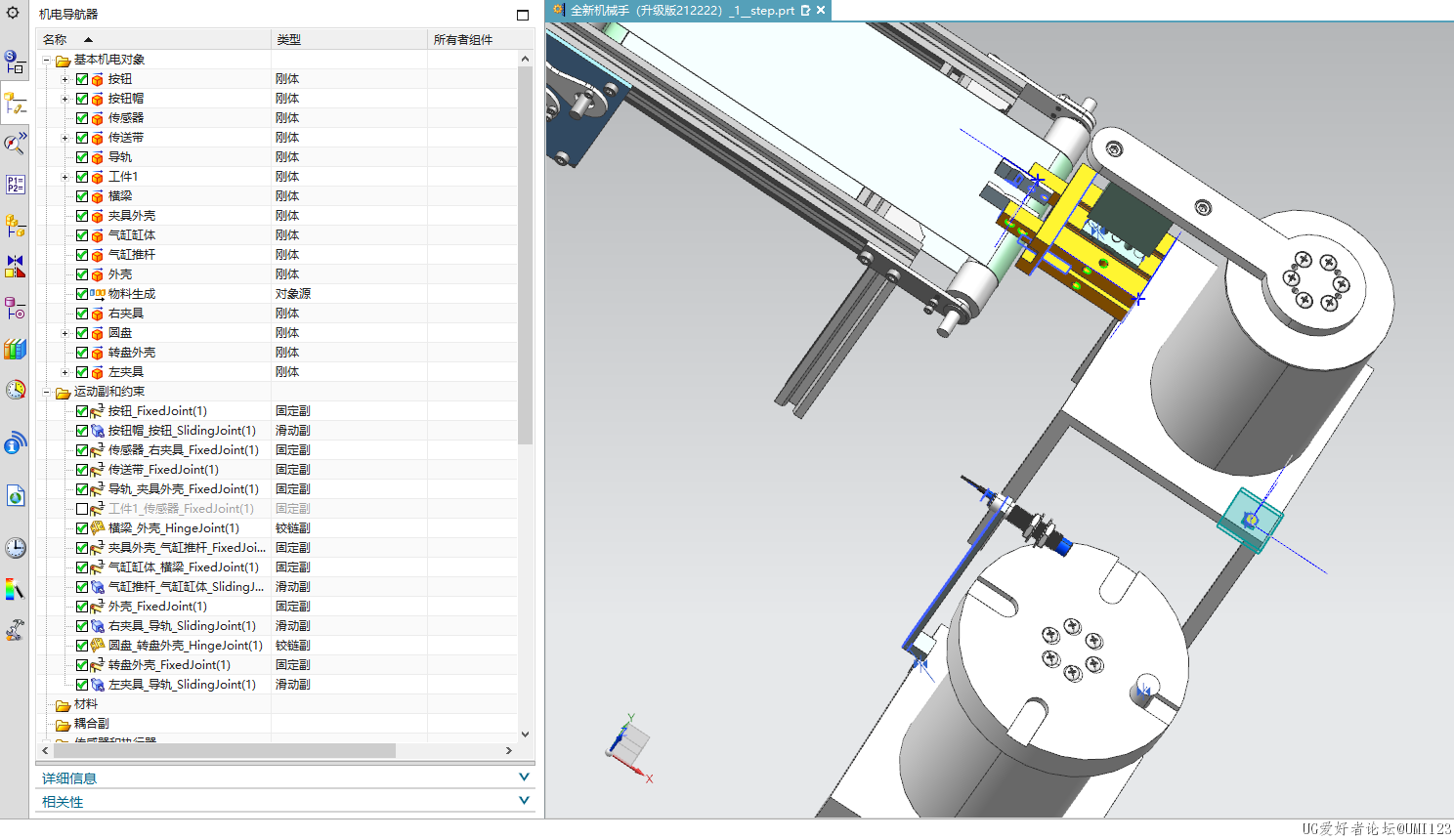Click the vertical scrollbar up arrow
The width and height of the screenshot is (1454, 840).
[525, 59]
